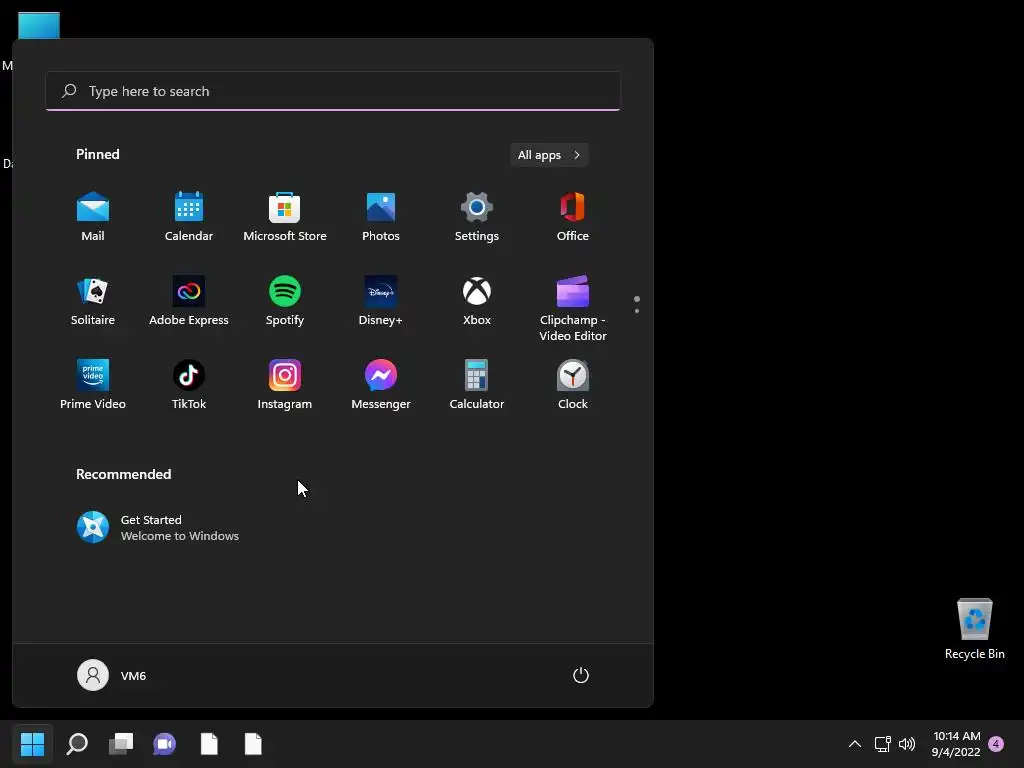Open taskbar Search magnifier

(77, 744)
